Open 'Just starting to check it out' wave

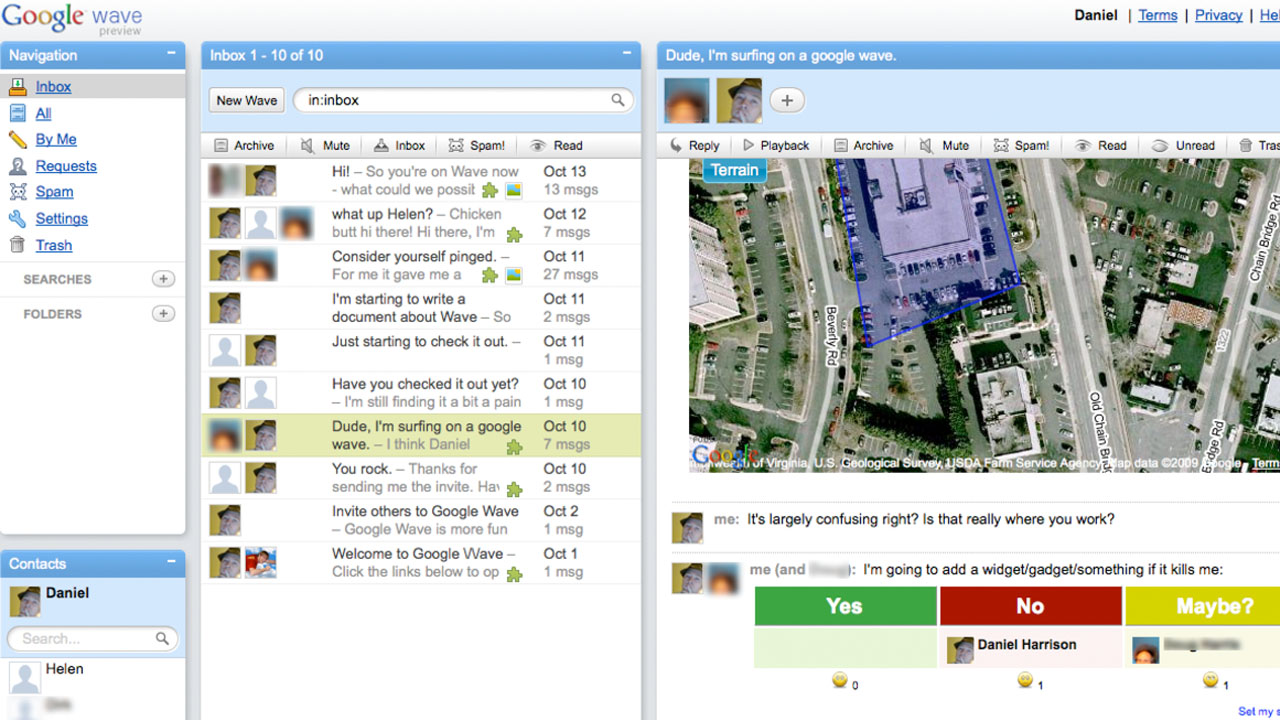click(421, 350)
